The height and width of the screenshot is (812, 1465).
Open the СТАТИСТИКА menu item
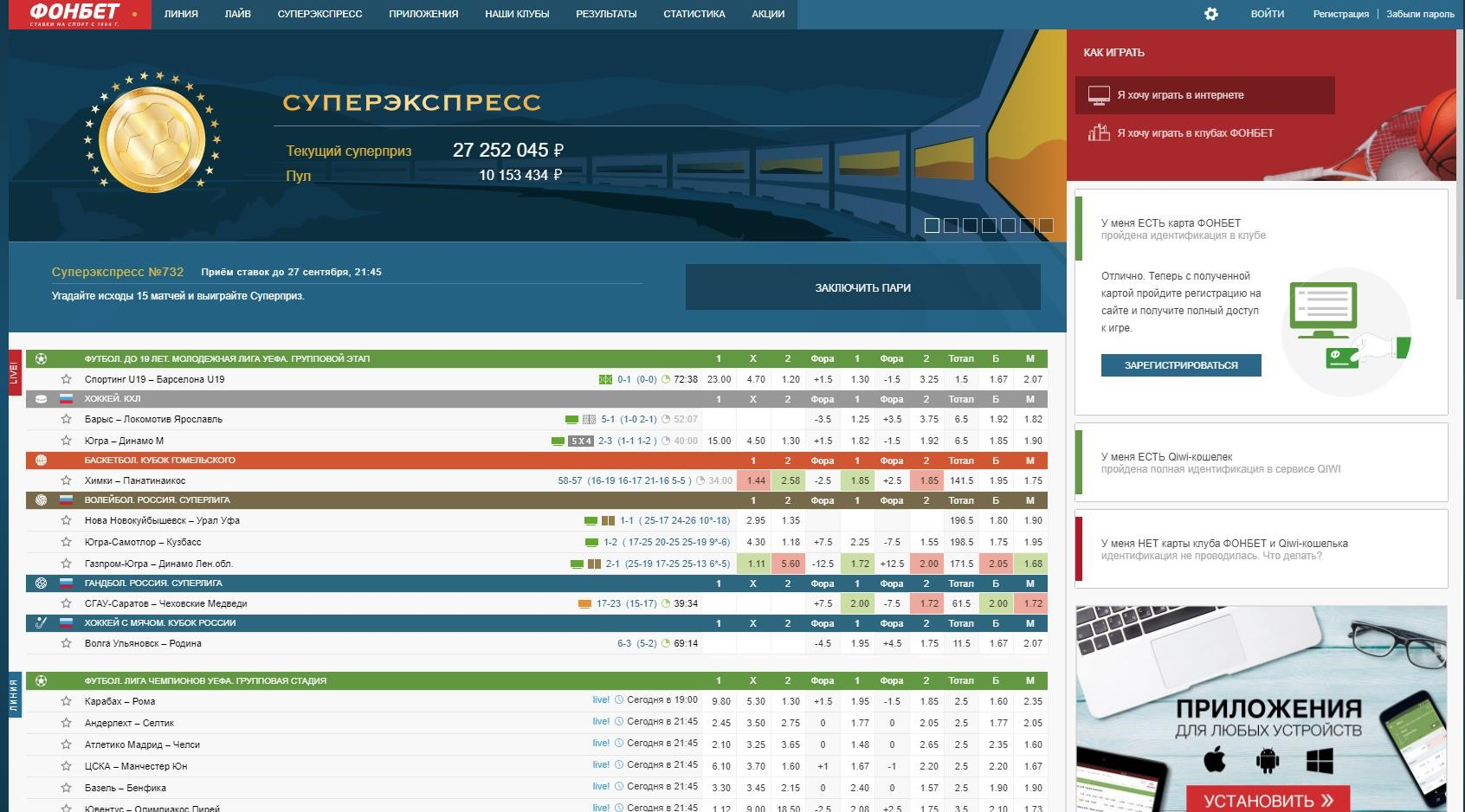click(694, 14)
